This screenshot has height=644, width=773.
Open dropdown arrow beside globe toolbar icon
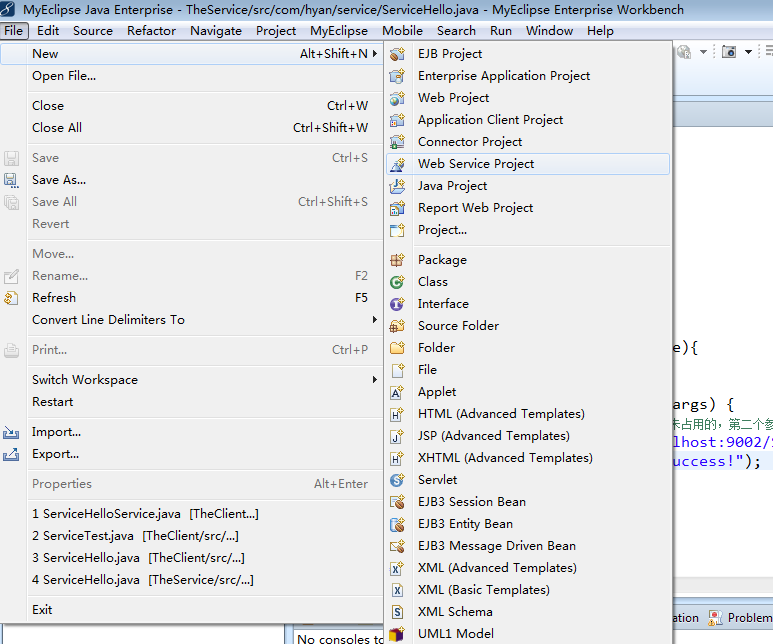tap(703, 52)
